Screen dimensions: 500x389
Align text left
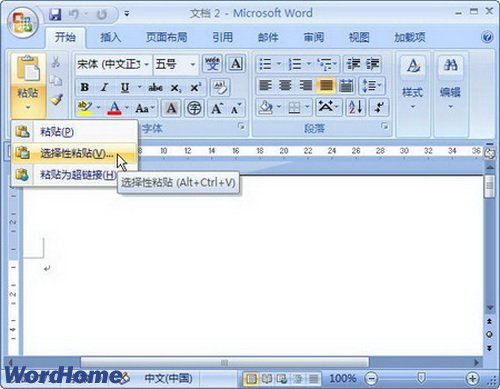click(265, 86)
